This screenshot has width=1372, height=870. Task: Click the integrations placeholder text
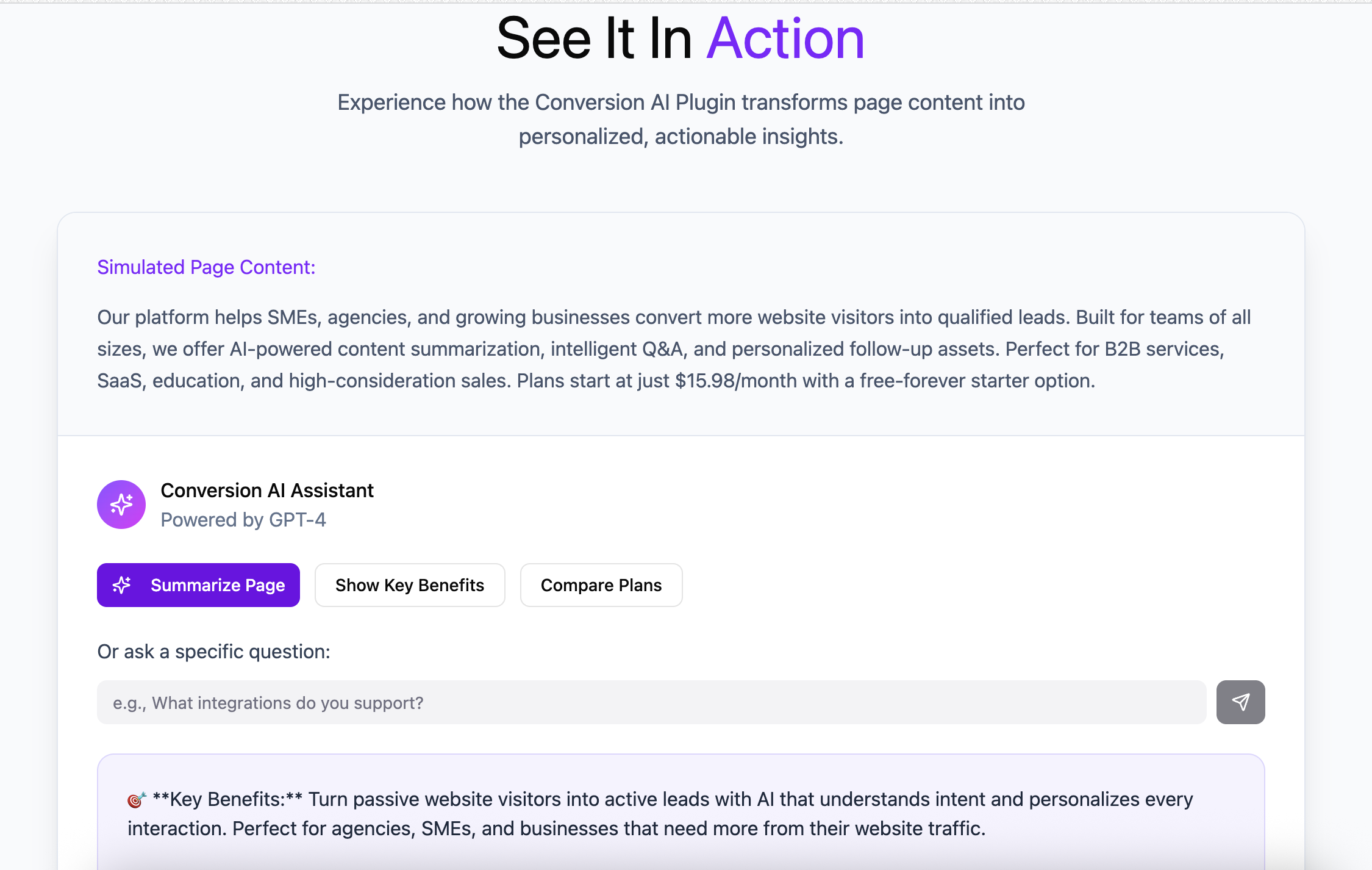[267, 702]
